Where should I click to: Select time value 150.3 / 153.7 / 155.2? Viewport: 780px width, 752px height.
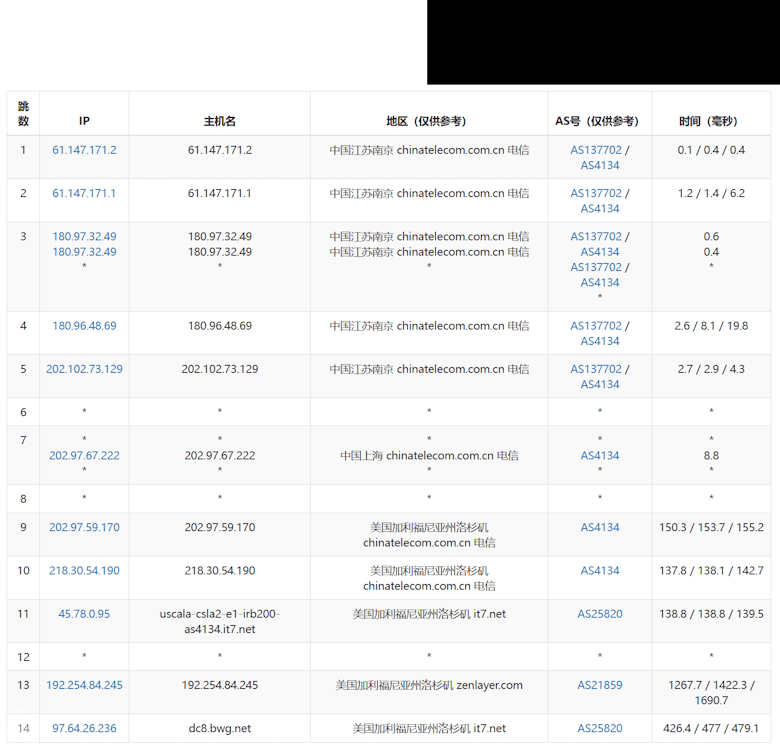click(x=711, y=528)
